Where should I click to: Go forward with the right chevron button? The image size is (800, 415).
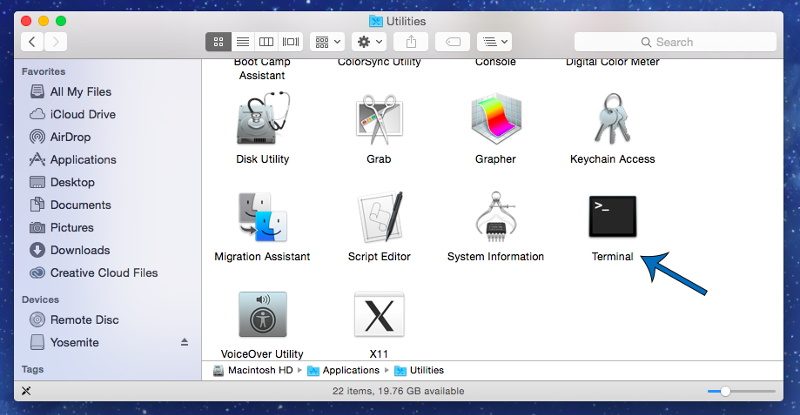(x=56, y=42)
